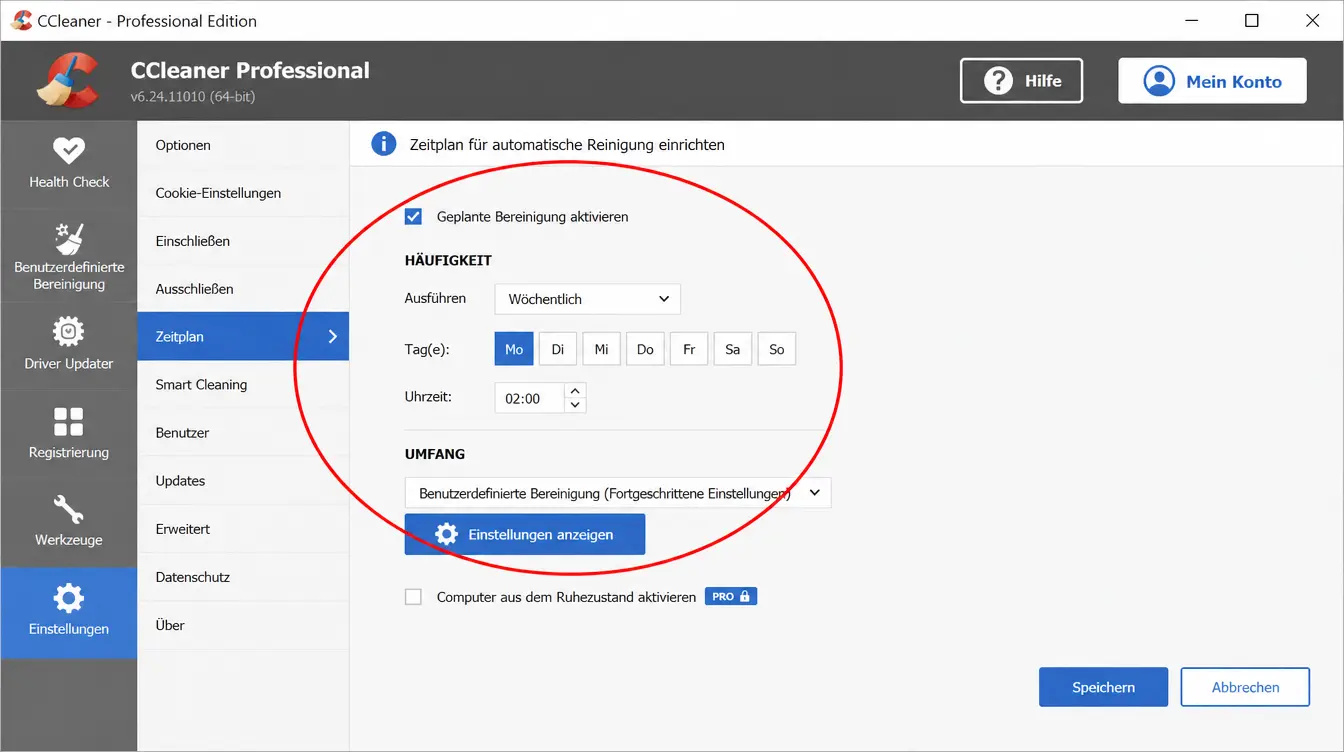Decrease Uhrzeit with down arrow

(x=575, y=405)
